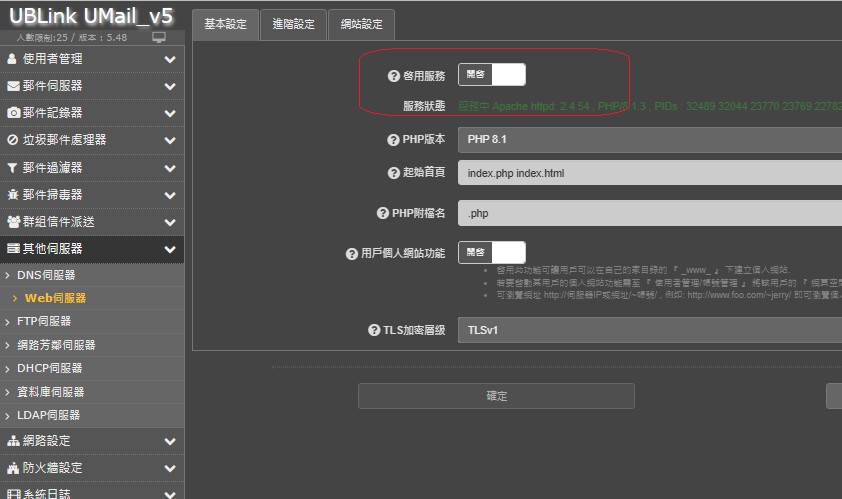This screenshot has width=842, height=499.
Task: Toggle the 啟用服務 service switch
Action: point(491,75)
